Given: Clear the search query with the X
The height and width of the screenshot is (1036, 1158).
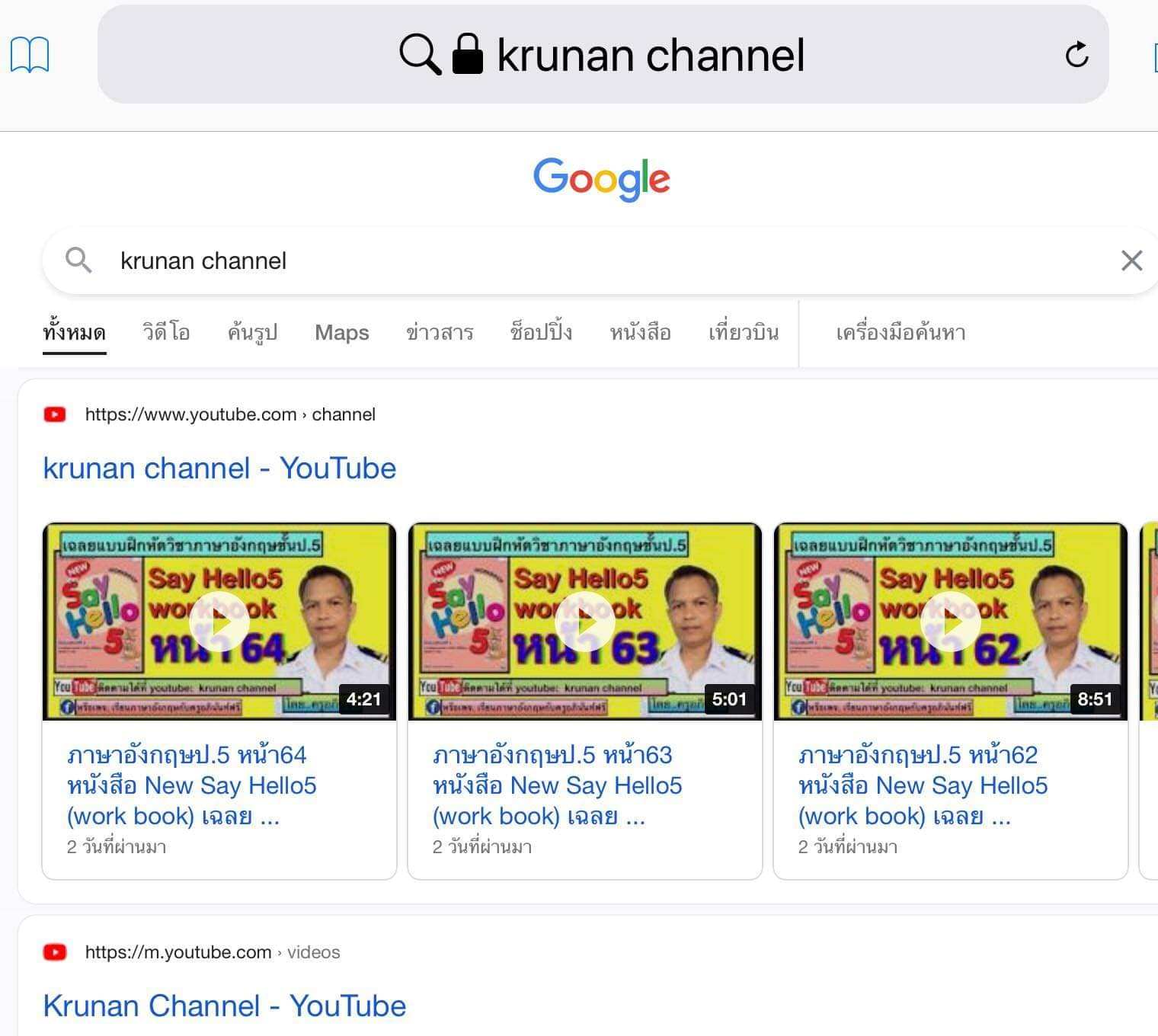Looking at the screenshot, I should [1131, 261].
